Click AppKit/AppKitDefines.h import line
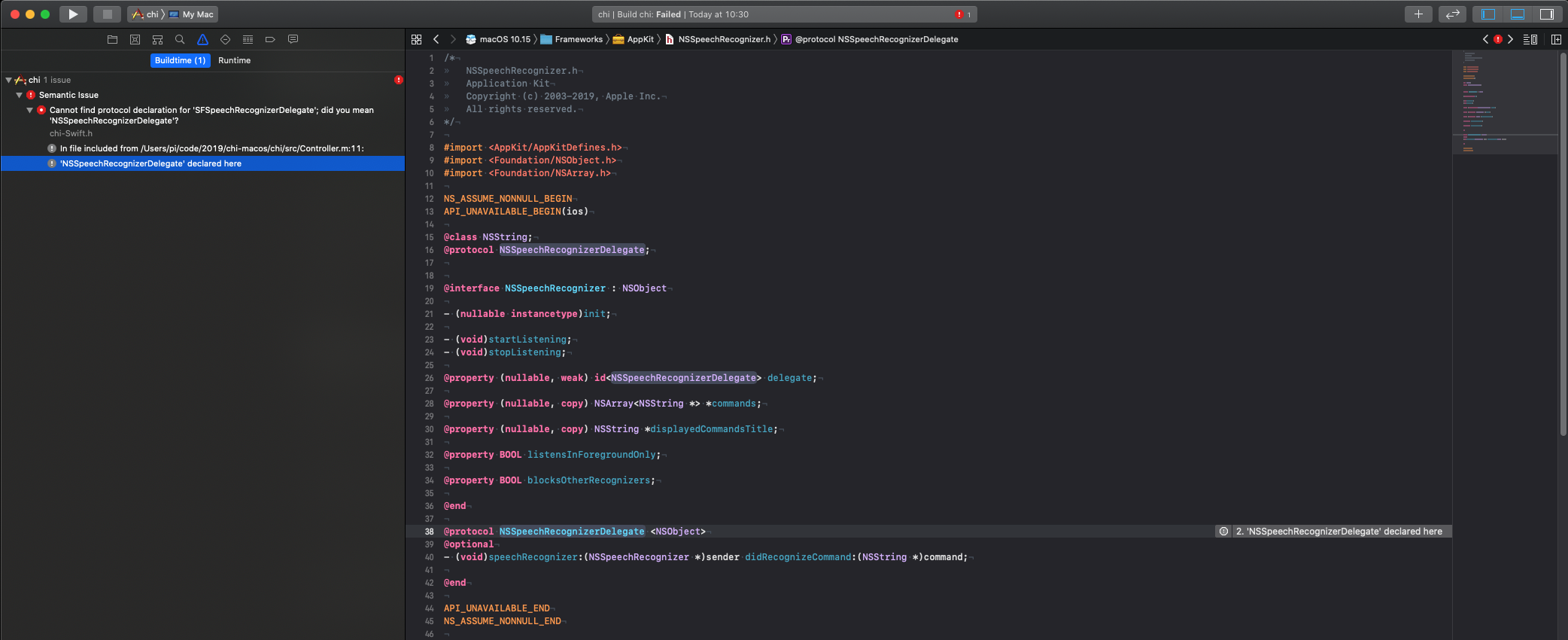 click(x=533, y=148)
